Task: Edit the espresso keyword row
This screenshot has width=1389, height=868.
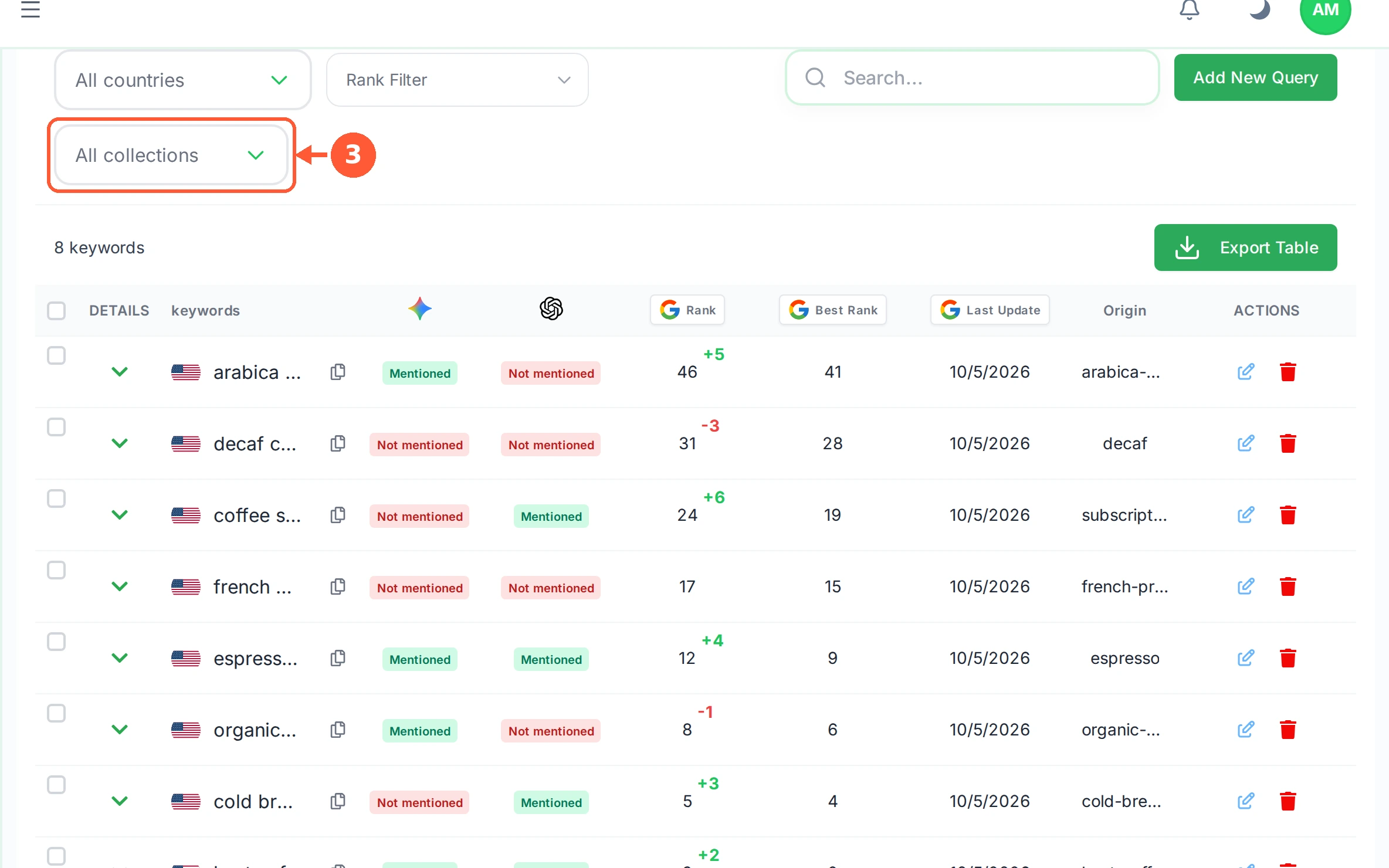Action: pos(1246,658)
